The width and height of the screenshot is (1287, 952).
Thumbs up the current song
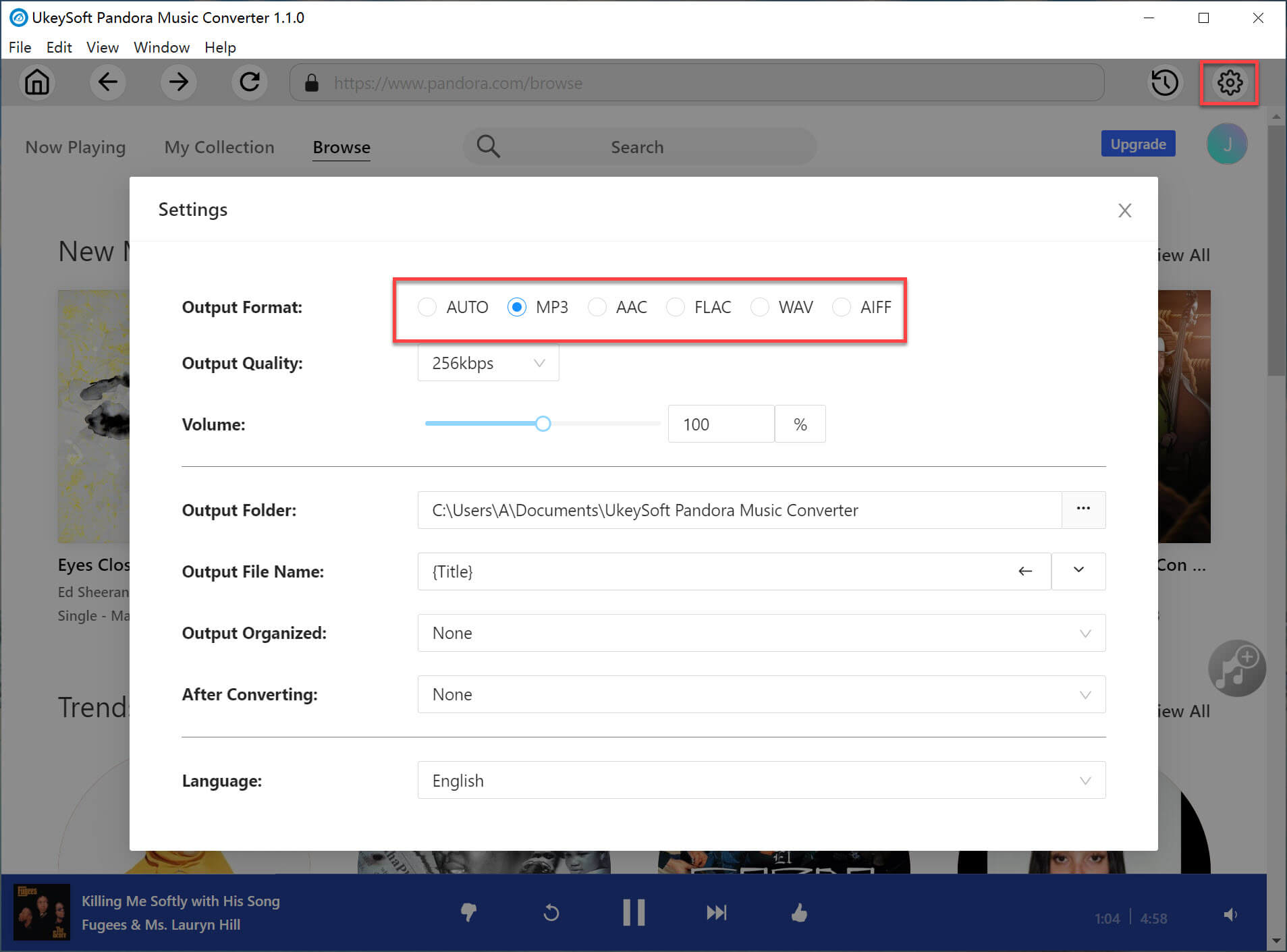(x=799, y=913)
